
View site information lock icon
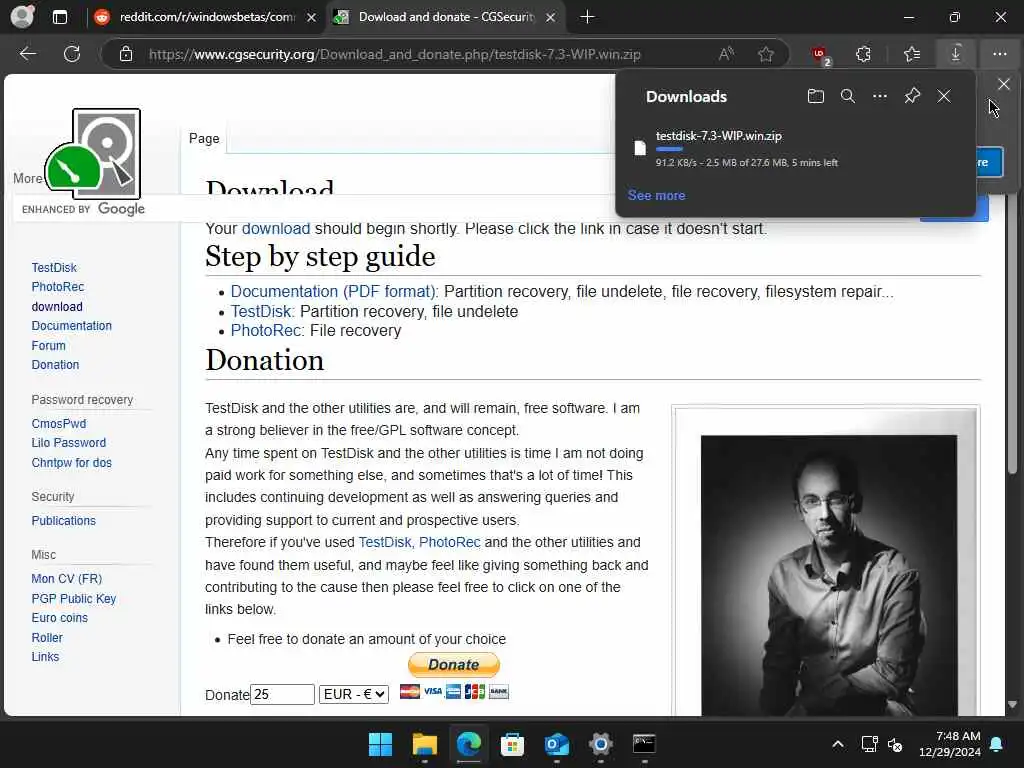click(126, 54)
